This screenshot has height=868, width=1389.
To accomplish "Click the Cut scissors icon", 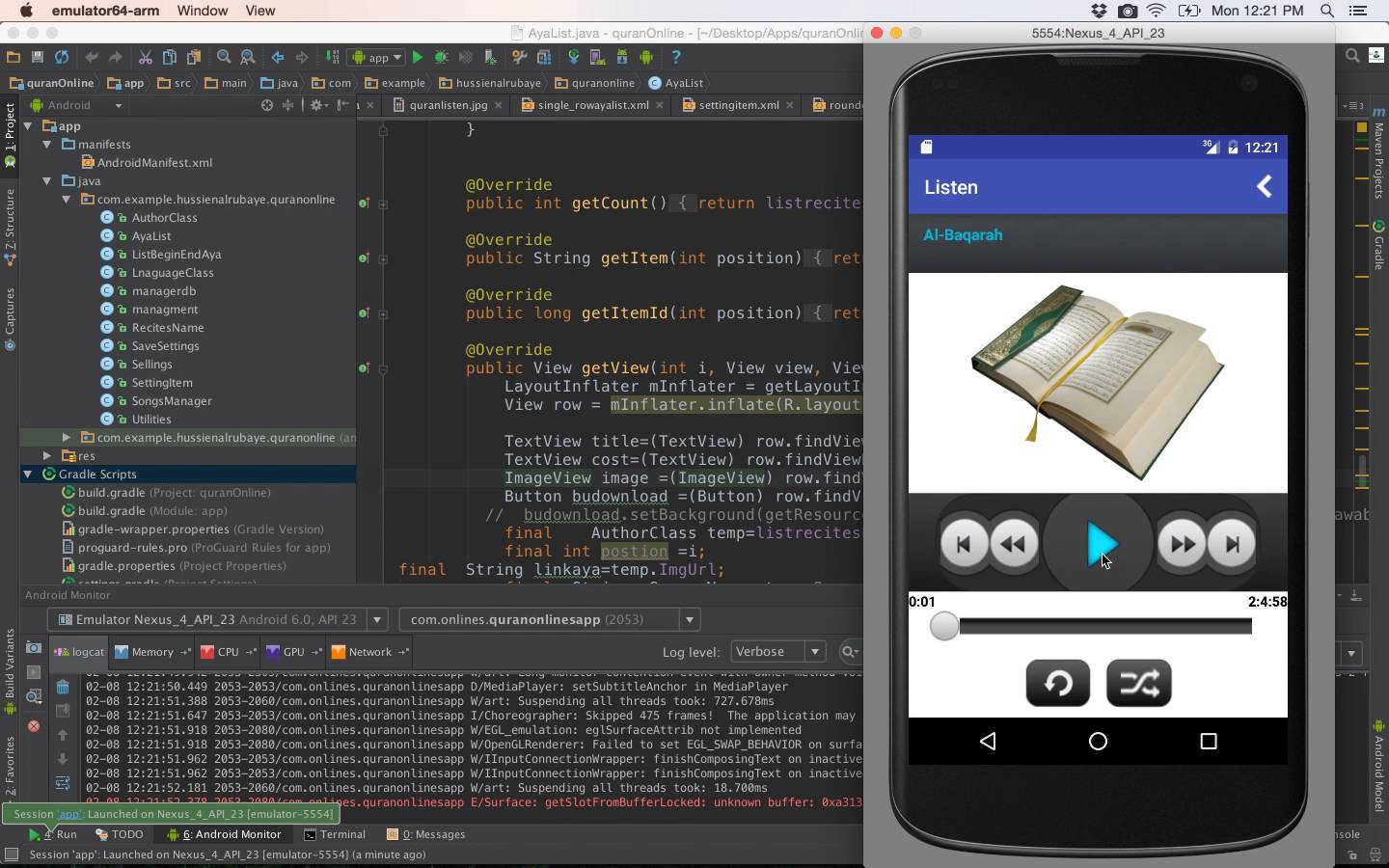I will (x=146, y=58).
